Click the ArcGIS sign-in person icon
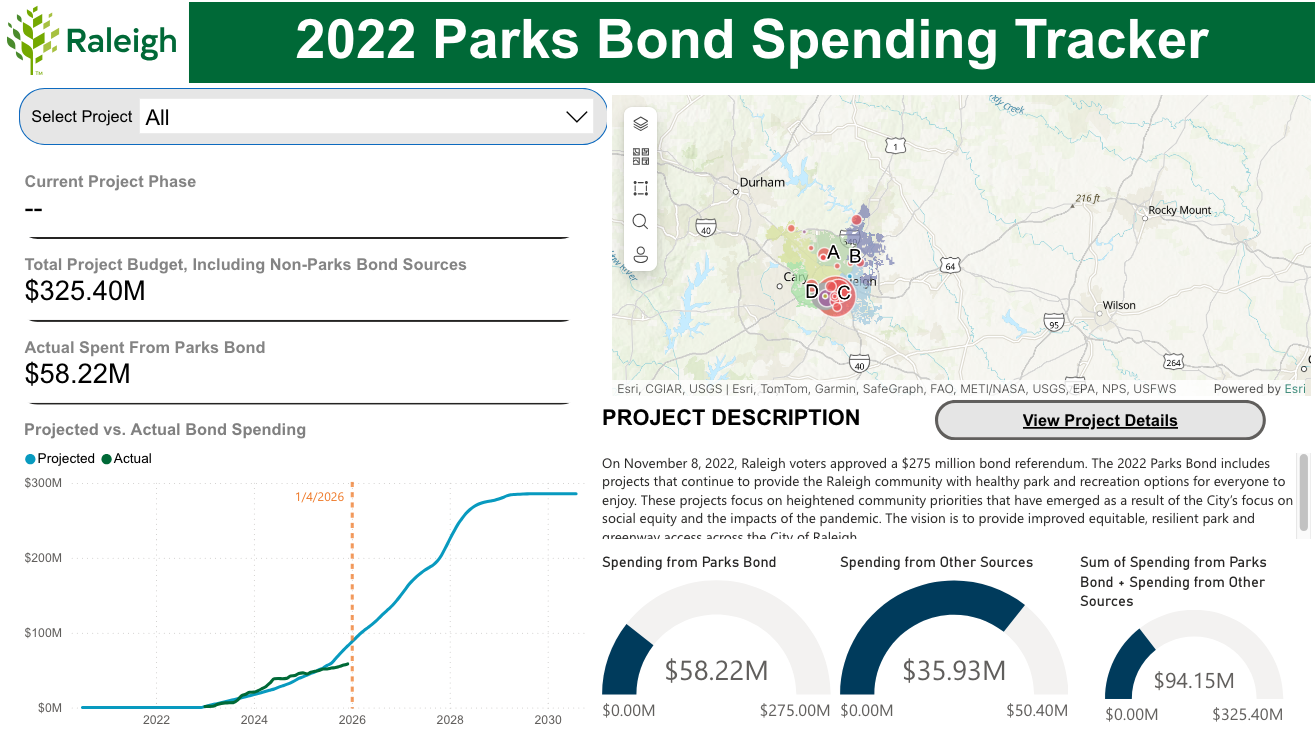 641,254
